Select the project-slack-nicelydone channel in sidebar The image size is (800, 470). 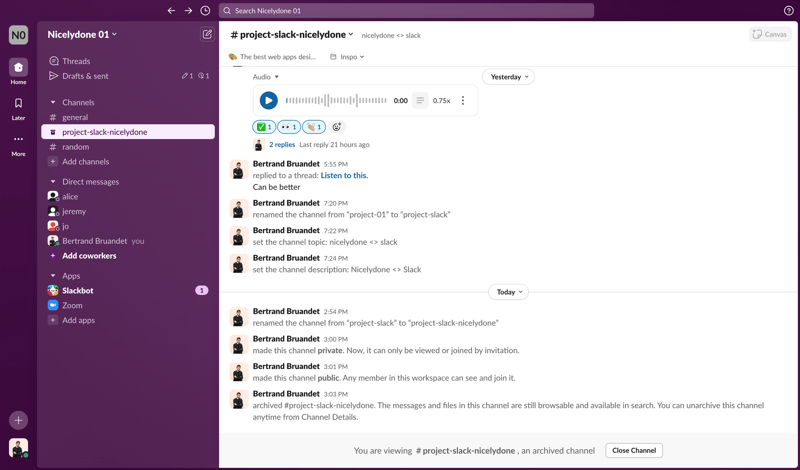click(x=128, y=132)
